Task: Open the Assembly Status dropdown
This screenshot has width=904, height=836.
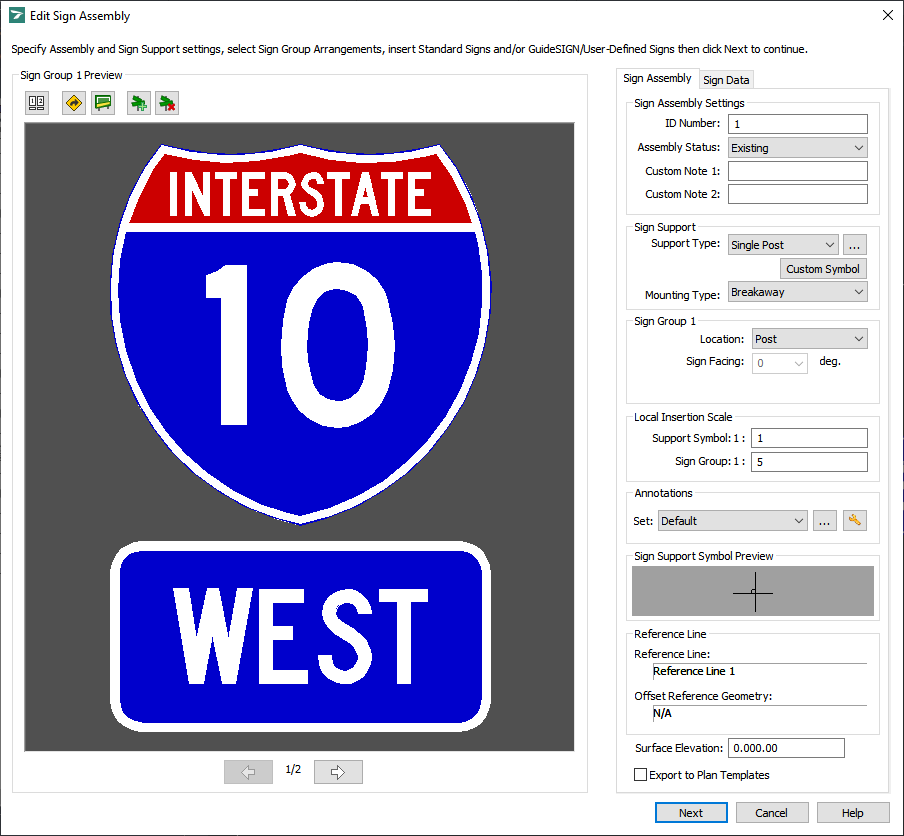Action: tap(797, 148)
